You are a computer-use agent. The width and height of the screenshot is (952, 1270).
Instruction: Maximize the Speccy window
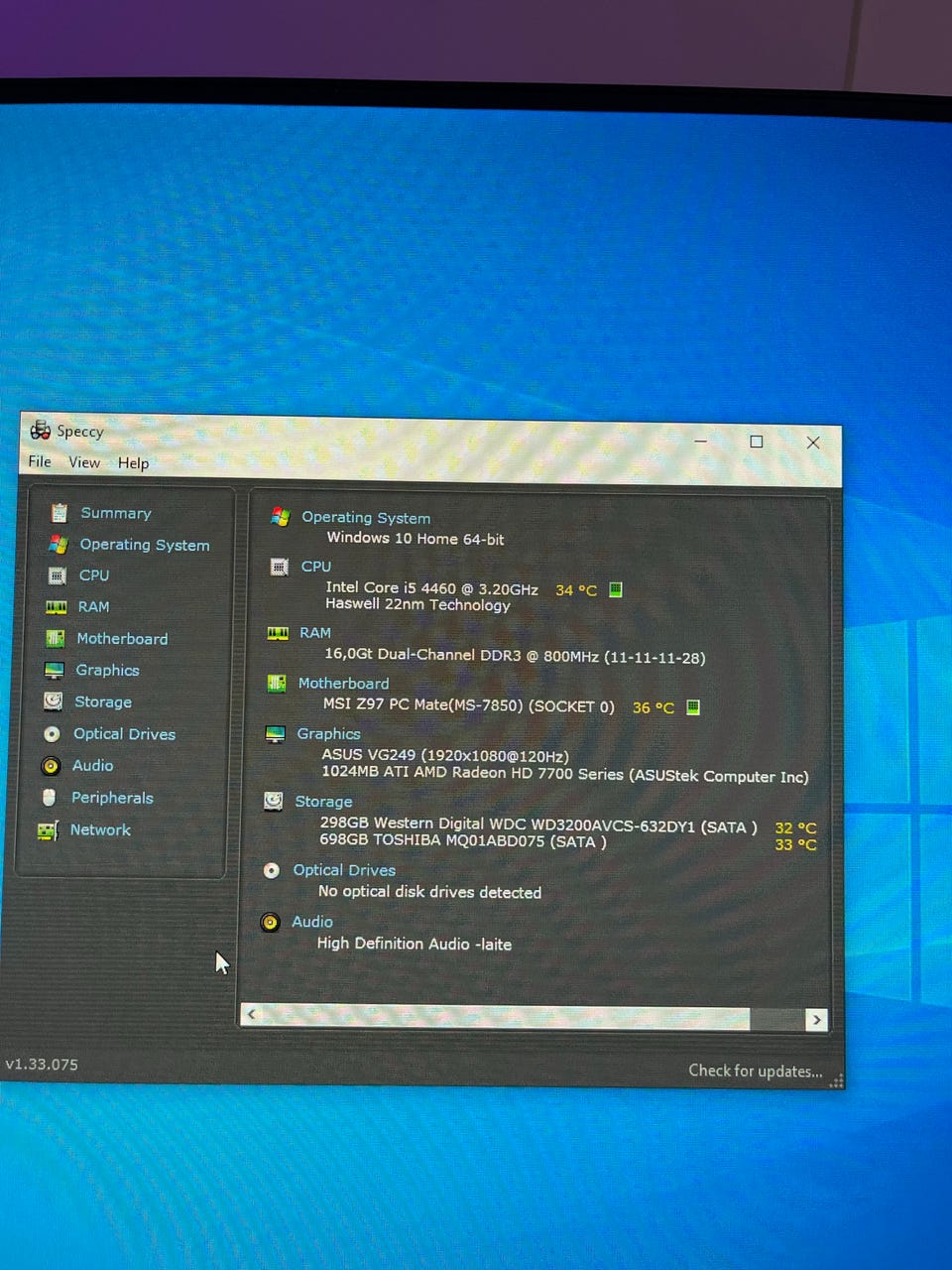coord(757,442)
